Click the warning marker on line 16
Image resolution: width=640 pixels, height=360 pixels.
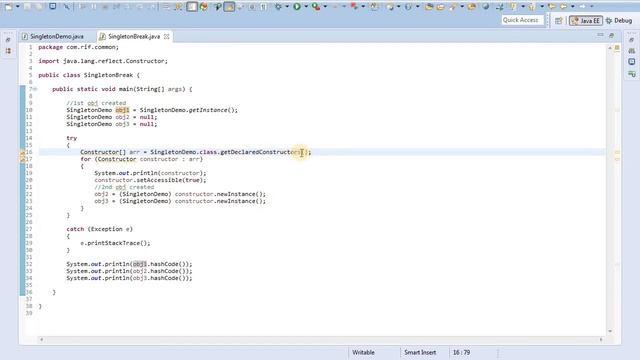(22, 152)
